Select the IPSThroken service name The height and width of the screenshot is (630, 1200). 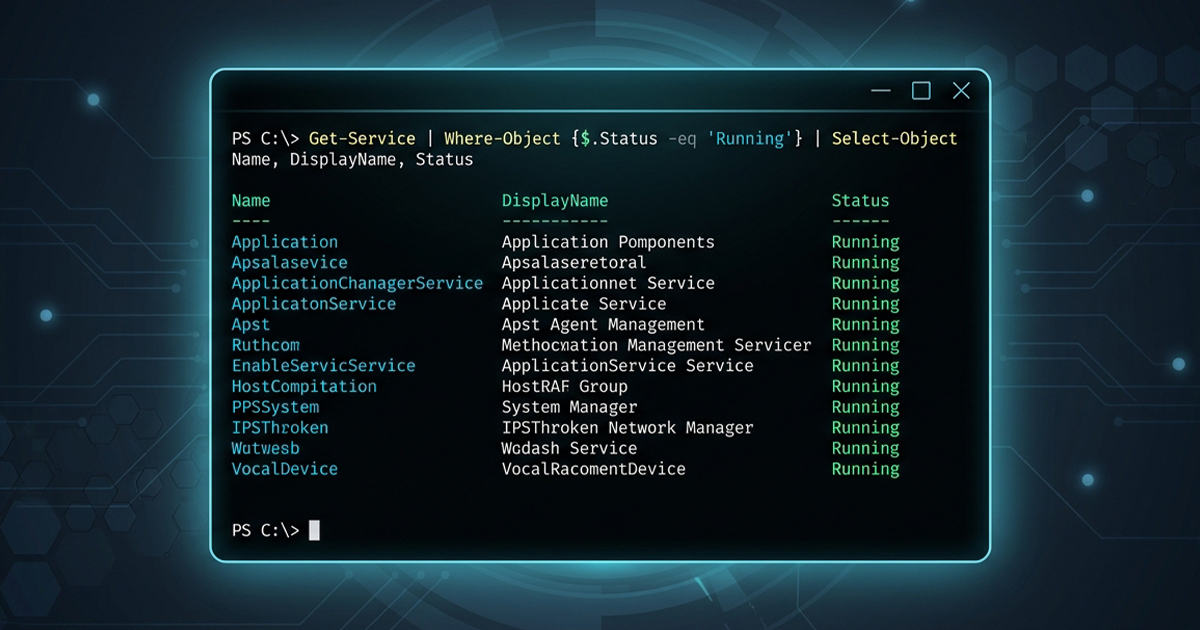point(280,427)
